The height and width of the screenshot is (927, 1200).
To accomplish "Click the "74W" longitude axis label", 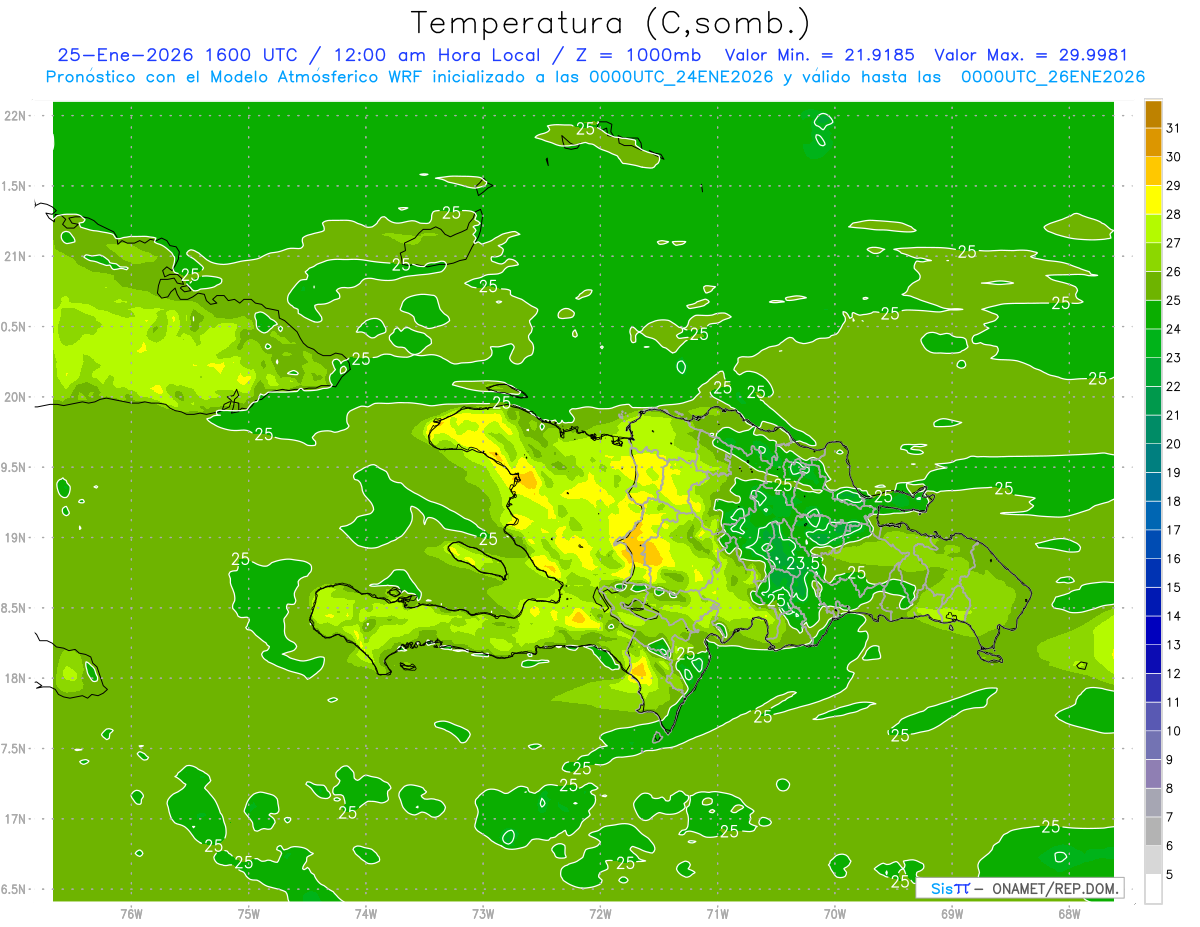I will pos(366,914).
